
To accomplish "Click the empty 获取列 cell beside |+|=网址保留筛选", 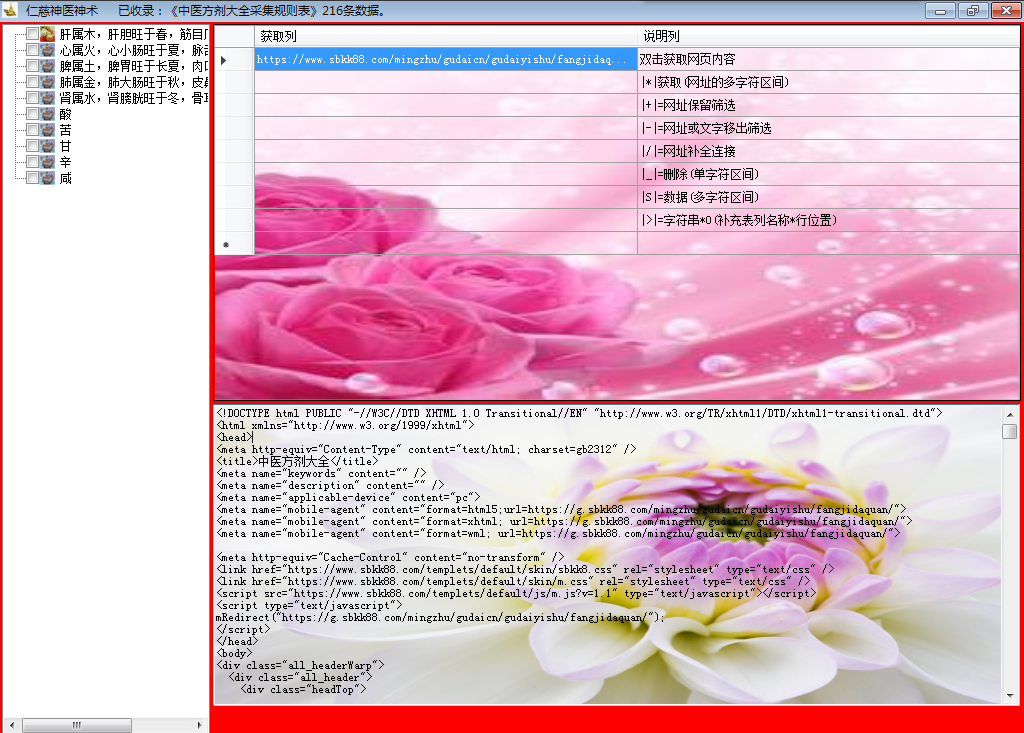I will (445, 105).
